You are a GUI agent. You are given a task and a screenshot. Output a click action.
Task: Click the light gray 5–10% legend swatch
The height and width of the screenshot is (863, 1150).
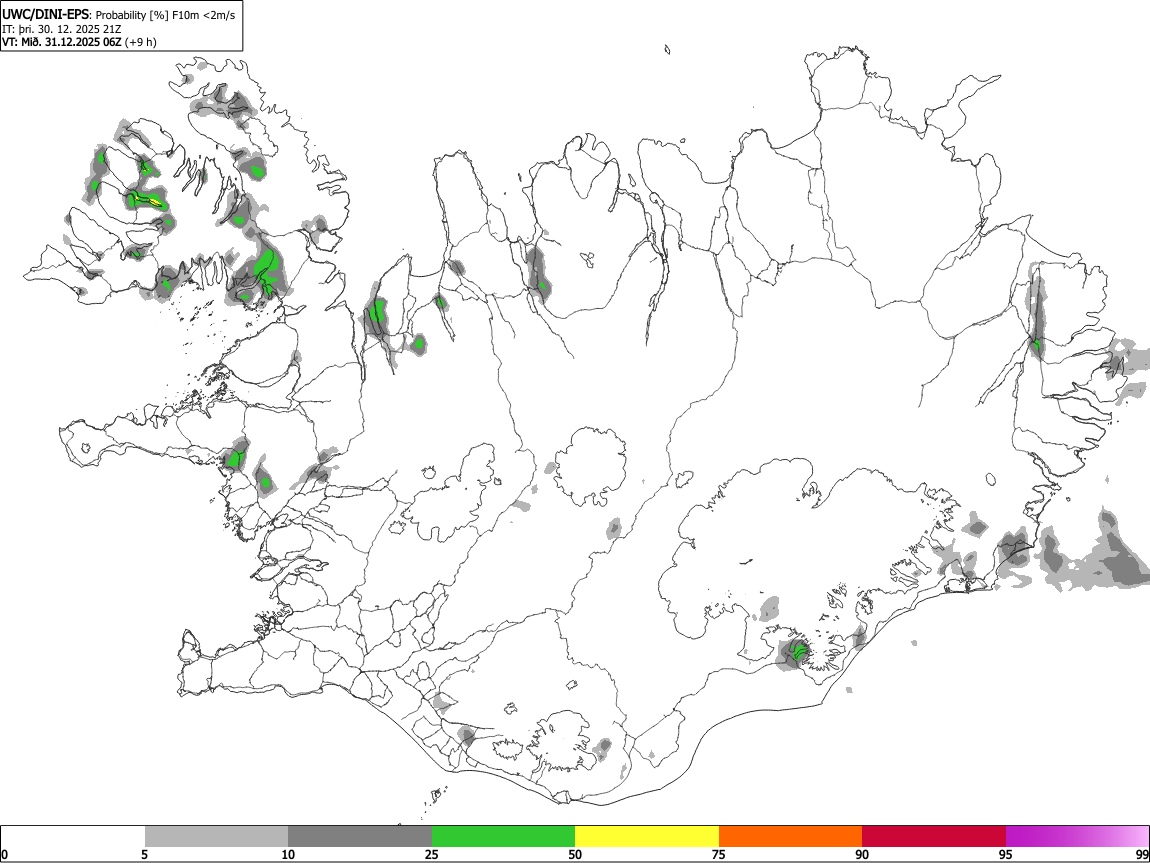(216, 837)
